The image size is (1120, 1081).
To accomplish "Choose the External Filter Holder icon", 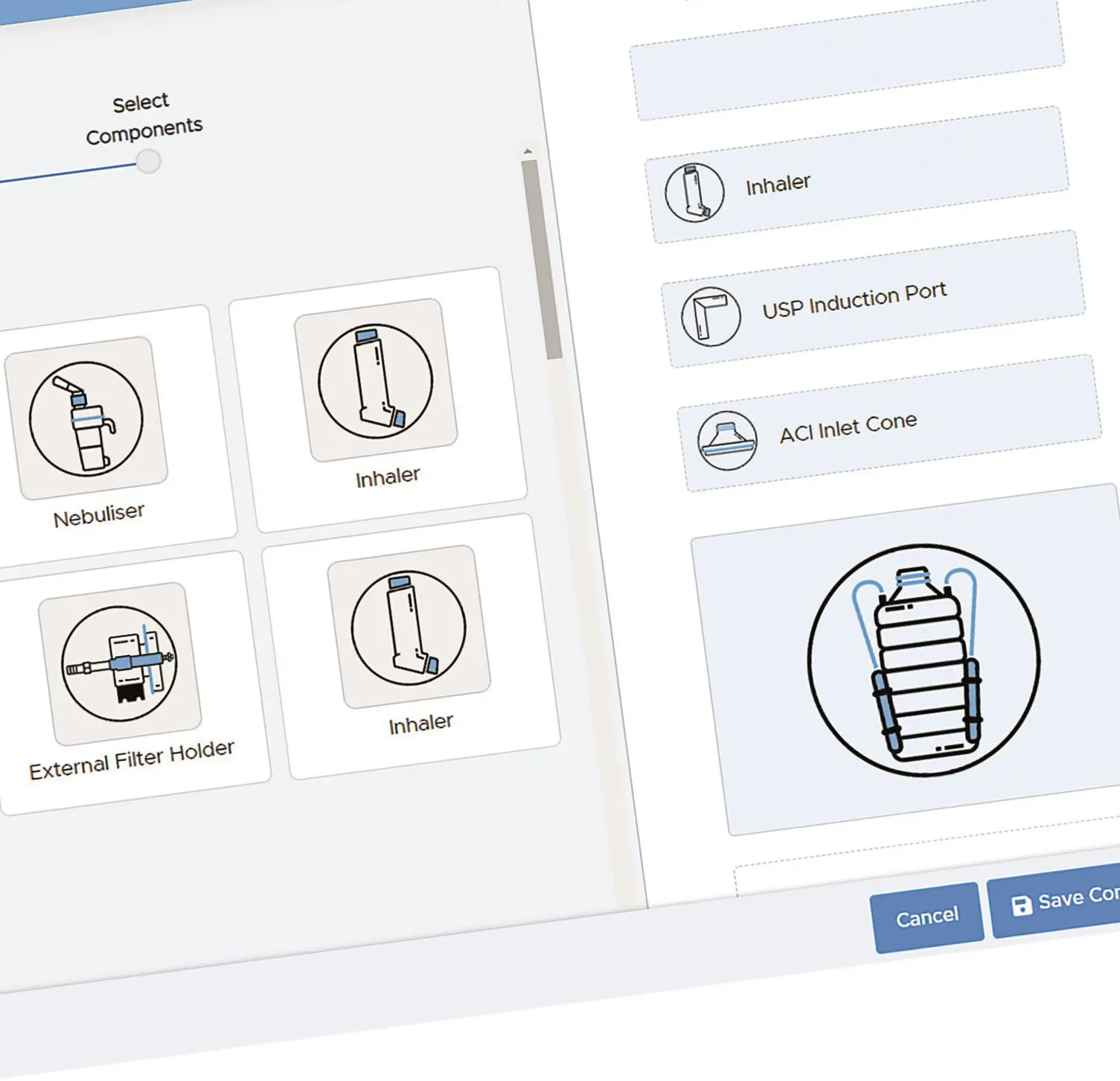I will click(119, 663).
